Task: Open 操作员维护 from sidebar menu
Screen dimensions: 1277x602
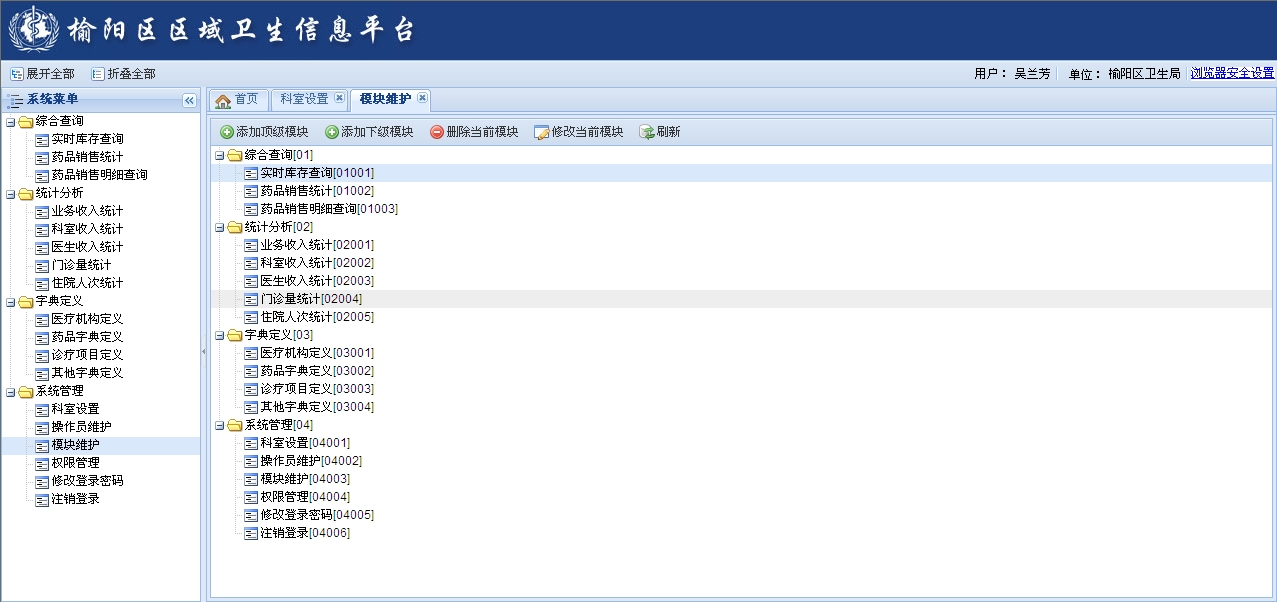Action: pyautogui.click(x=81, y=427)
